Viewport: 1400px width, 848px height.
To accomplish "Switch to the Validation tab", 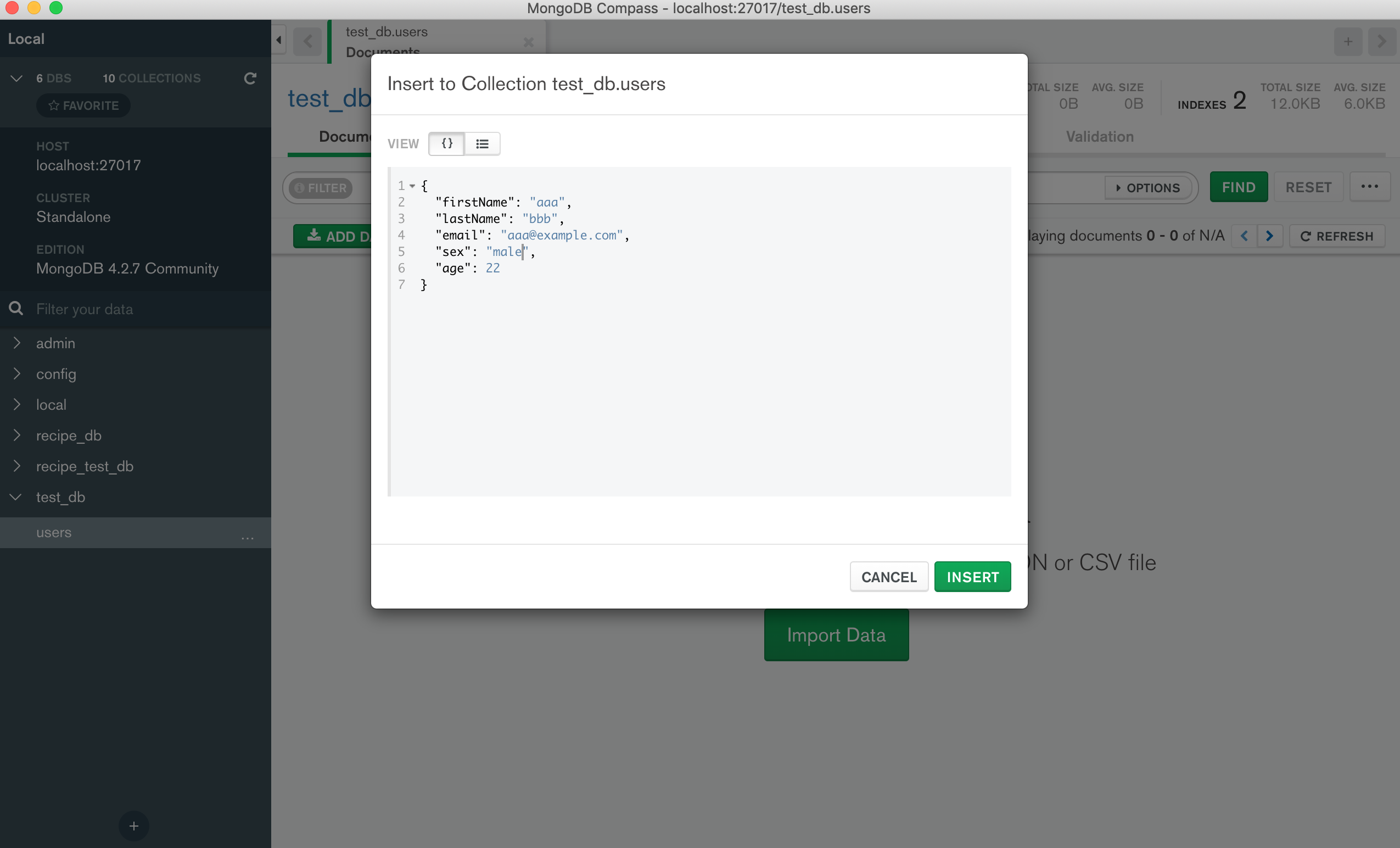I will coord(1099,136).
